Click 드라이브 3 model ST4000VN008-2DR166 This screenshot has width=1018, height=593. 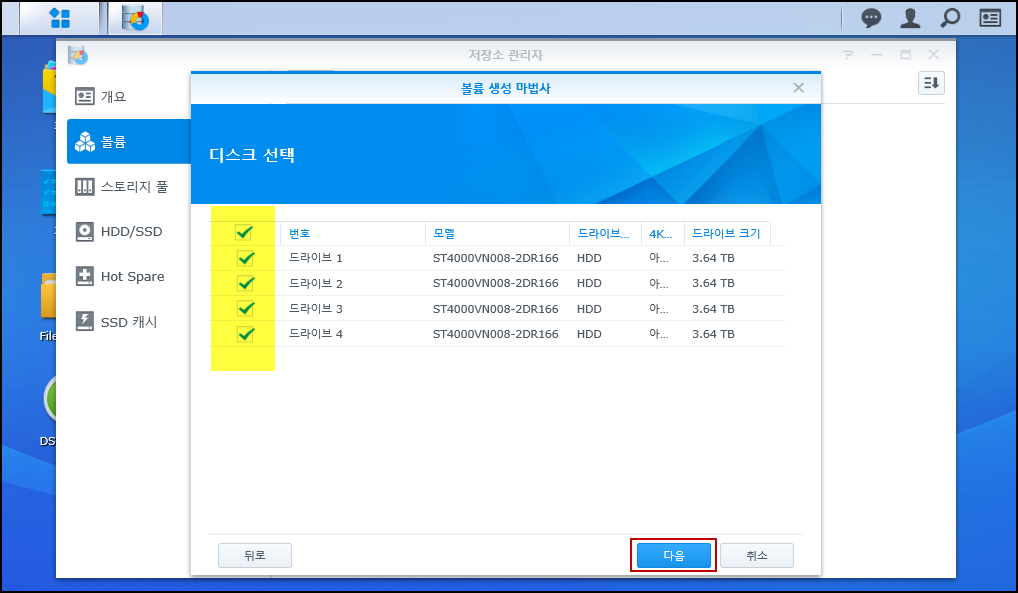pyautogui.click(x=495, y=309)
